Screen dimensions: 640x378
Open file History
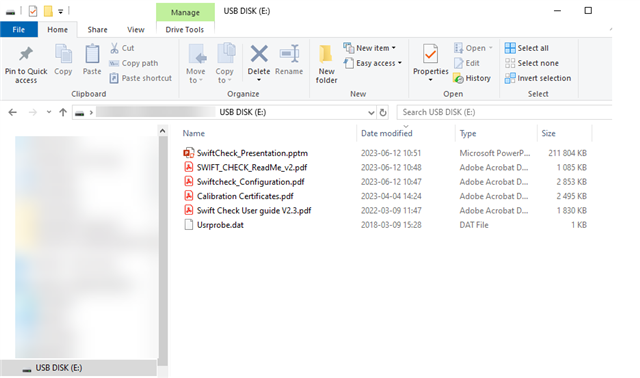(472, 78)
